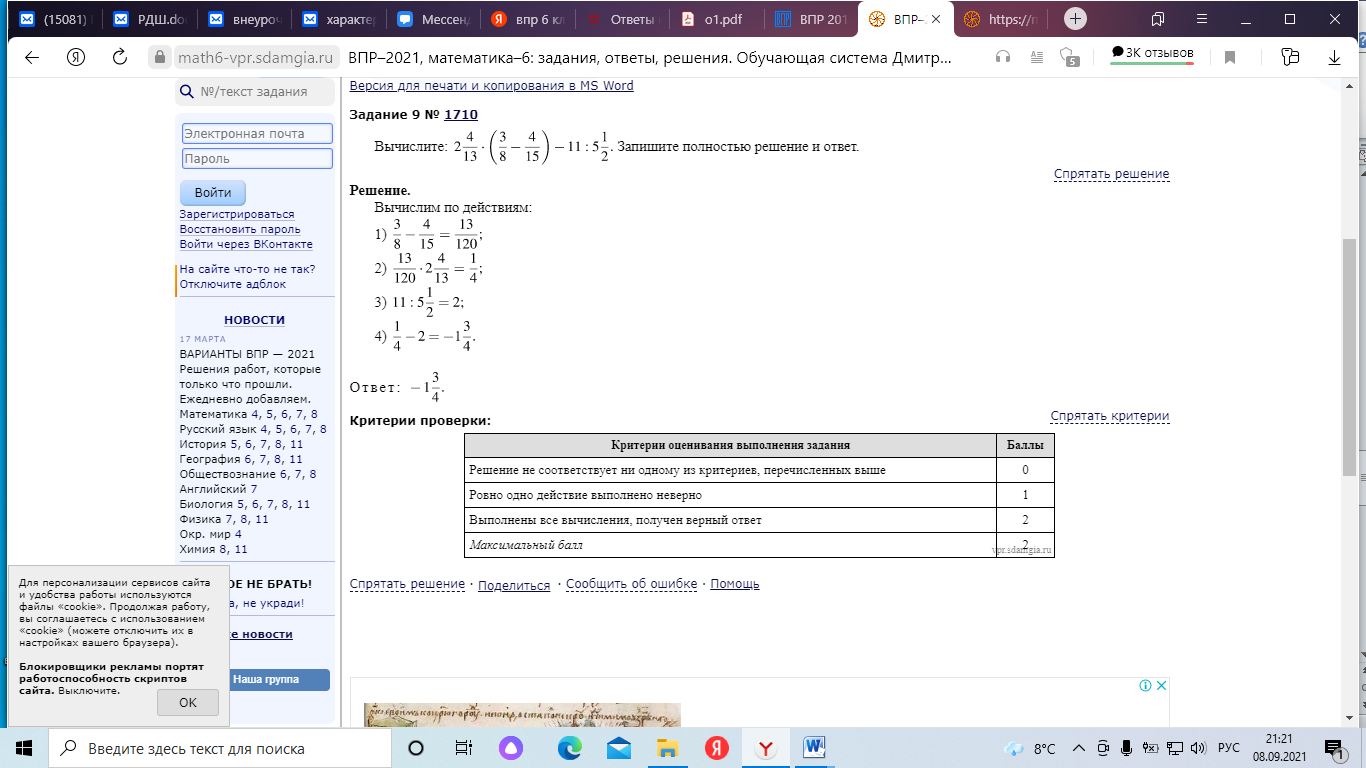Open Microsoft Edge from taskbar
Viewport: 1366px width, 768px height.
point(570,748)
